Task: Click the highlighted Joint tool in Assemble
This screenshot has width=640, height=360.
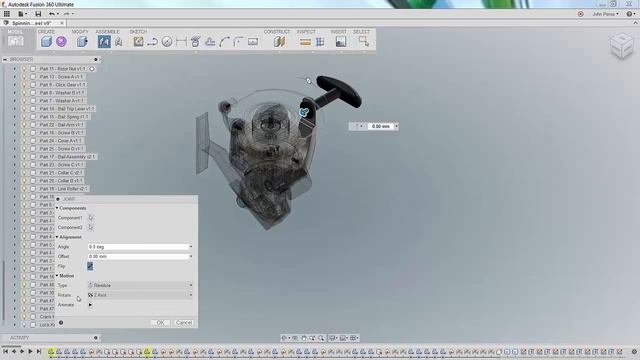Action: point(104,41)
